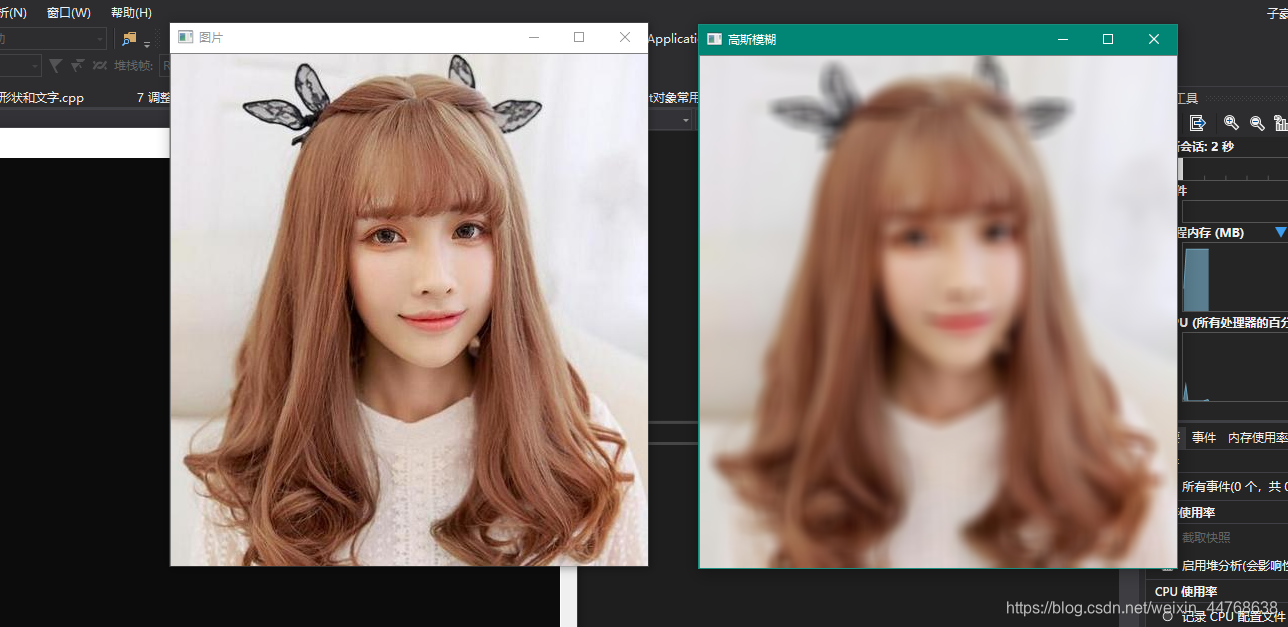The image size is (1288, 627).
Task: Switch to the 形状和文字.cpp tab
Action: tap(41, 97)
